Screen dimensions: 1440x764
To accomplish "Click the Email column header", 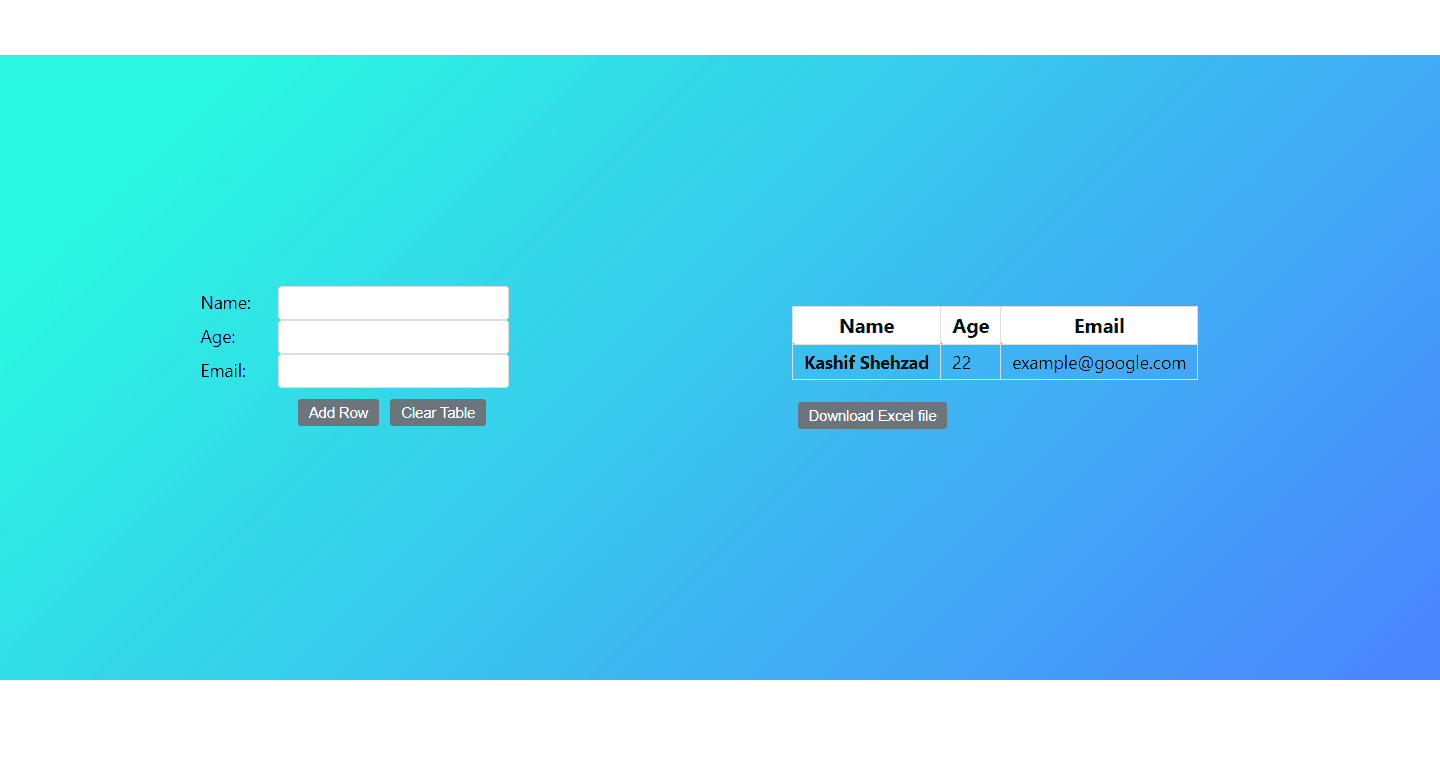I will click(1099, 326).
